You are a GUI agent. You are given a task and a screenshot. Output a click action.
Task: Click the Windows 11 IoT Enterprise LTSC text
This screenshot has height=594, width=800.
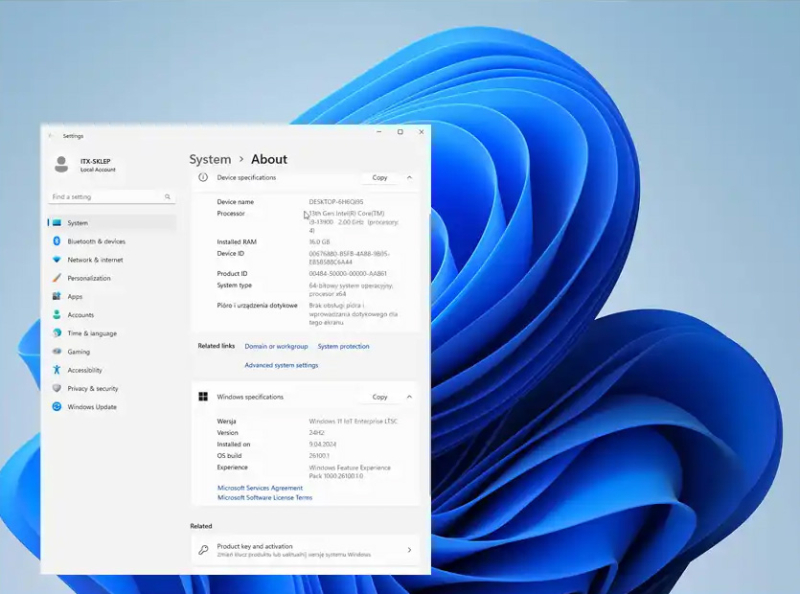(x=353, y=421)
